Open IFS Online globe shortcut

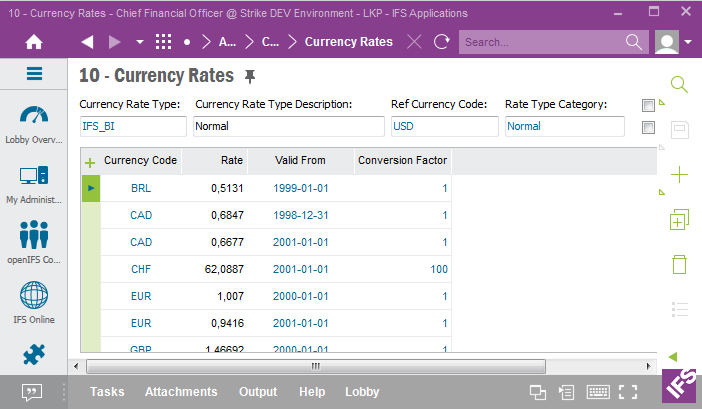pos(34,302)
